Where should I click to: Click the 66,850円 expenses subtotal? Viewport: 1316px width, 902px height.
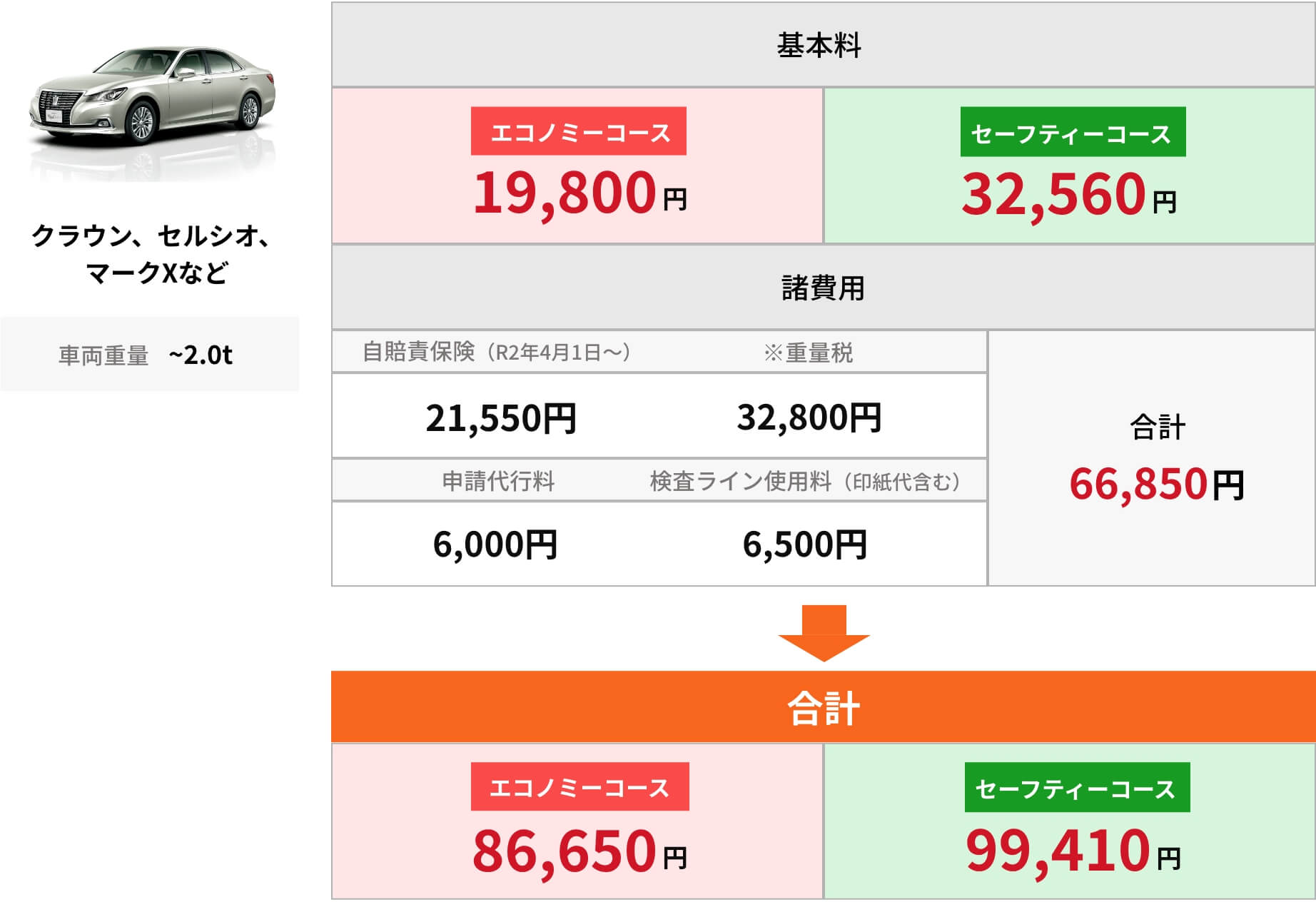click(1157, 484)
